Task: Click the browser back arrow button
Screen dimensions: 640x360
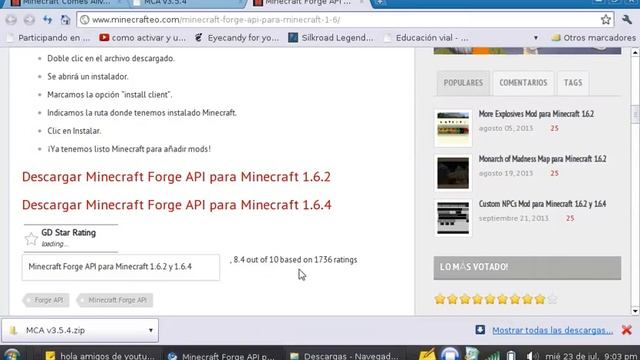Action: (x=11, y=20)
